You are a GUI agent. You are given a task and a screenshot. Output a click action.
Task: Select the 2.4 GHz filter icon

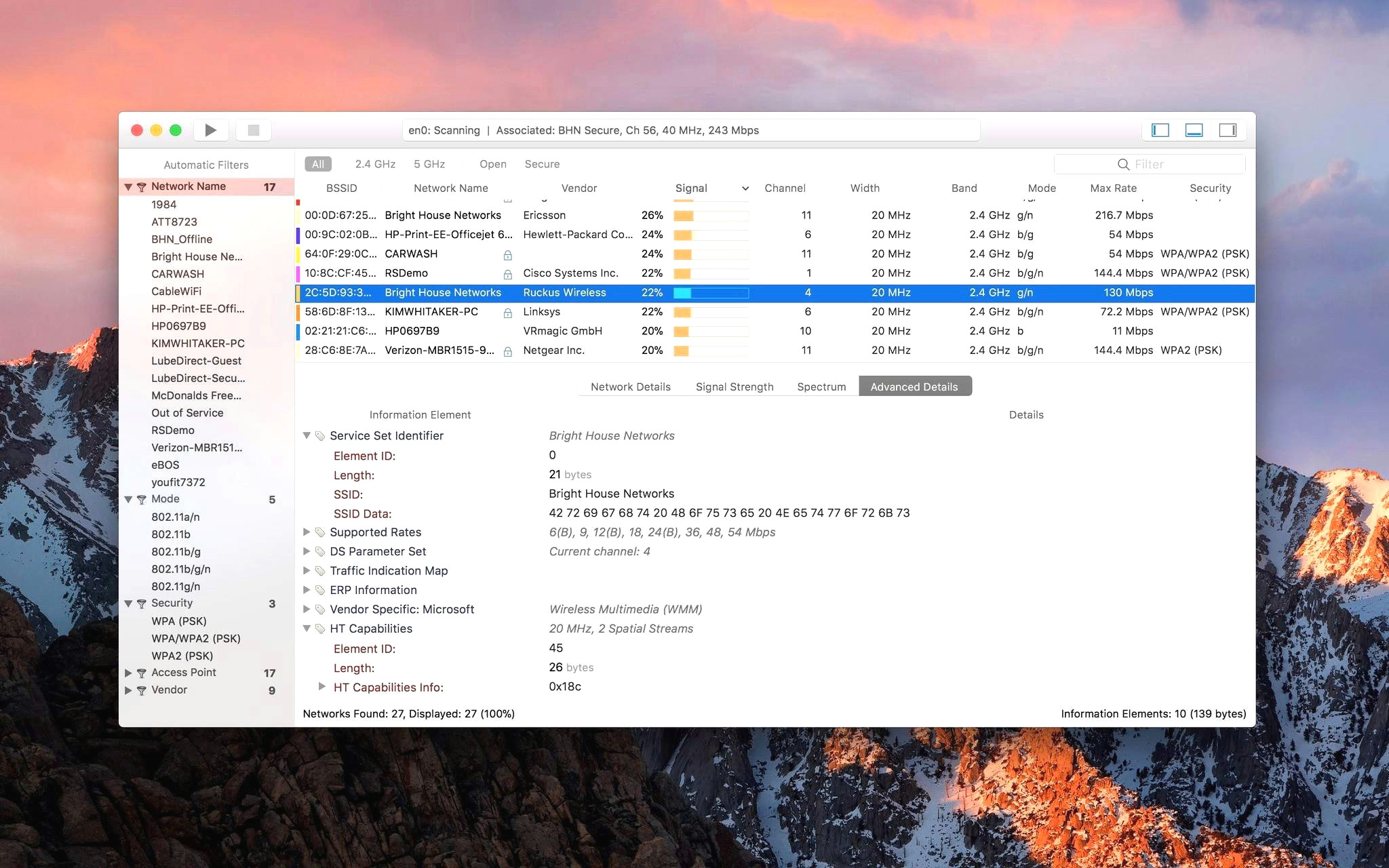(x=376, y=163)
